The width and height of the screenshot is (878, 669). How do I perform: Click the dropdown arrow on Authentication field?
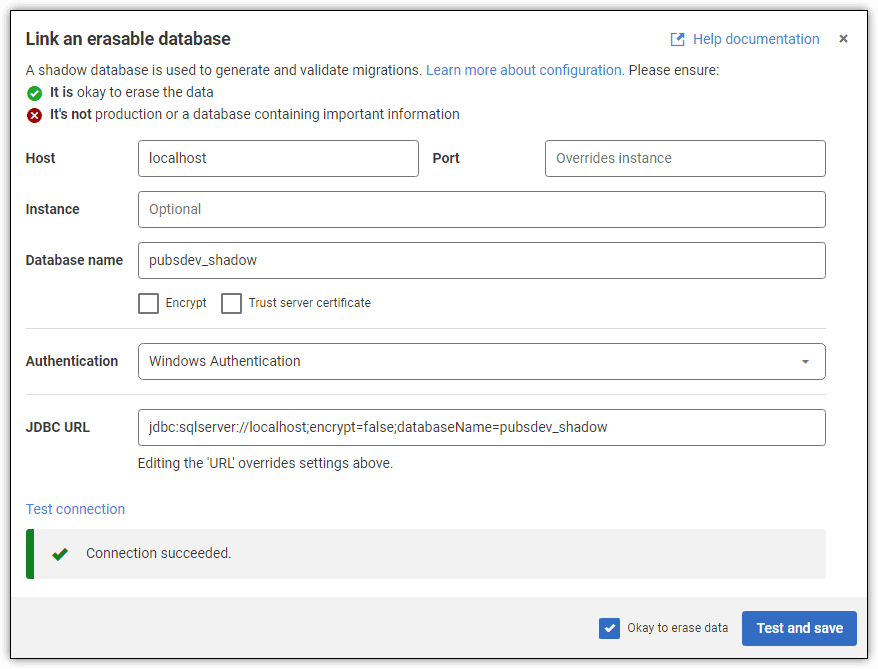click(x=806, y=361)
